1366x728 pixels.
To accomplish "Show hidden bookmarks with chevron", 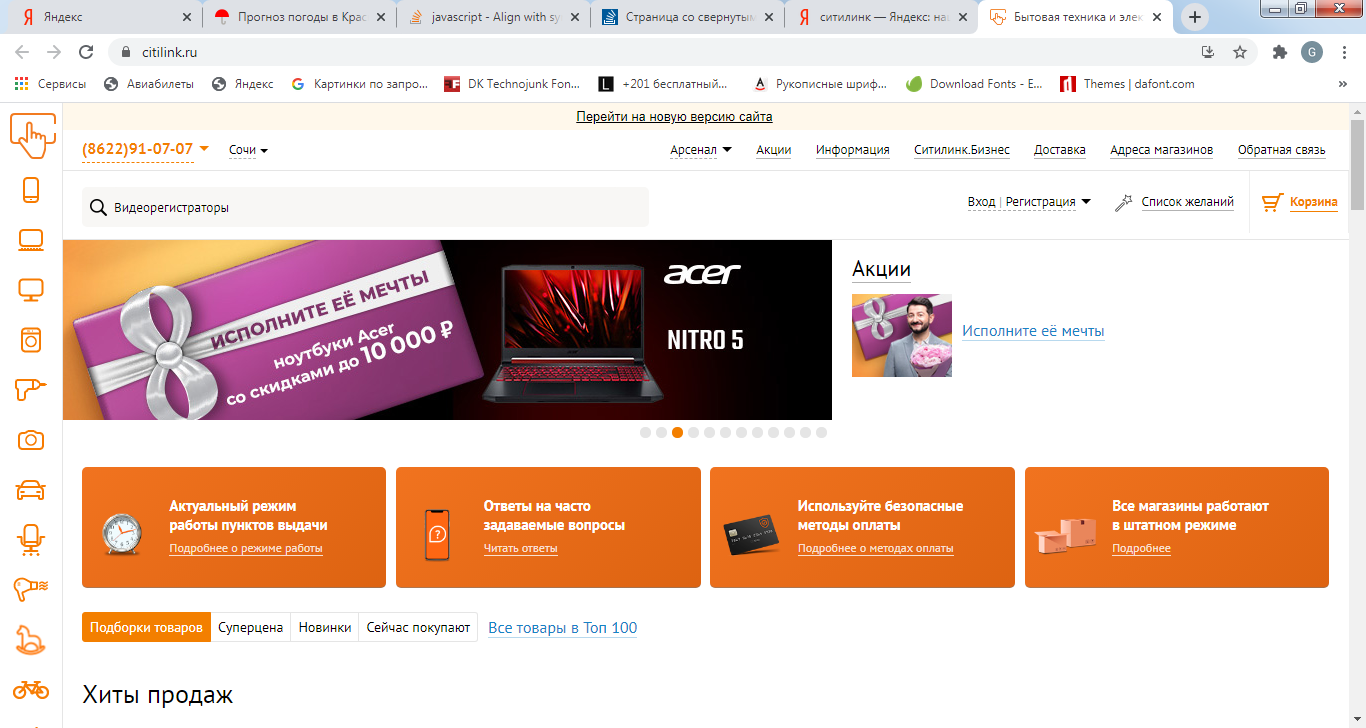I will [x=1342, y=84].
